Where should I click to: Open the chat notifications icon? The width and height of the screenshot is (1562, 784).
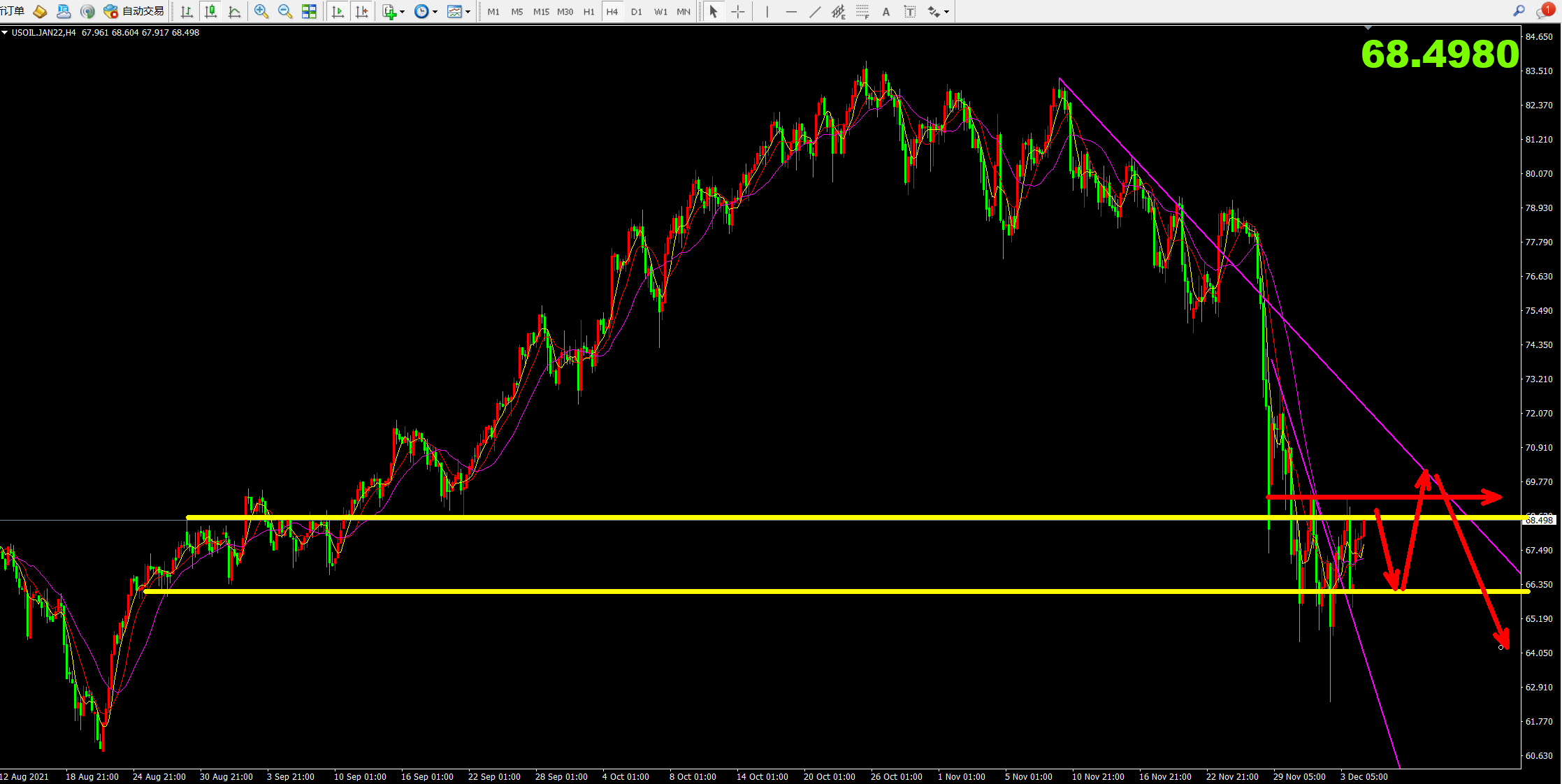1545,11
